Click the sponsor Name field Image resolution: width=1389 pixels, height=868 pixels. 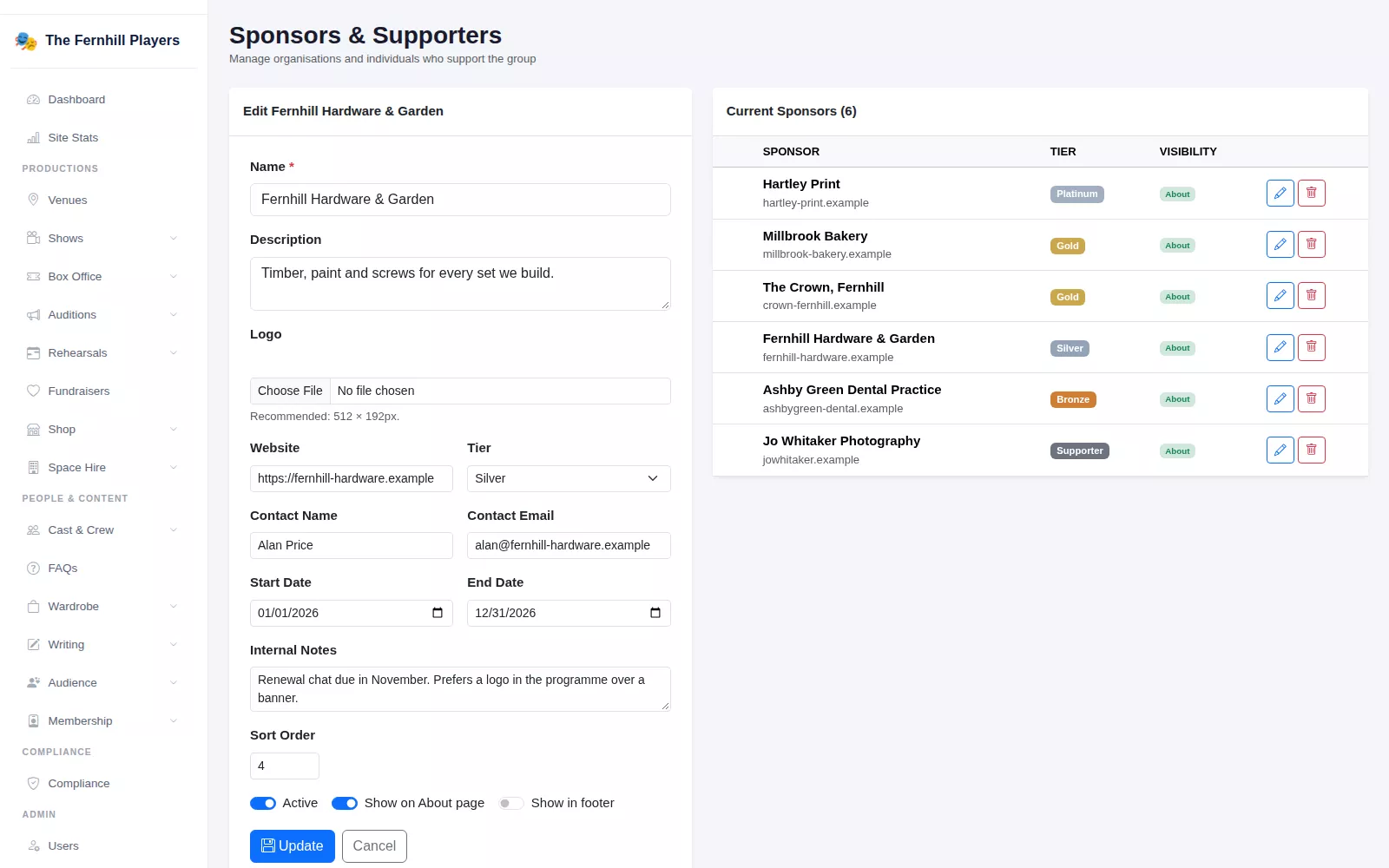[460, 200]
